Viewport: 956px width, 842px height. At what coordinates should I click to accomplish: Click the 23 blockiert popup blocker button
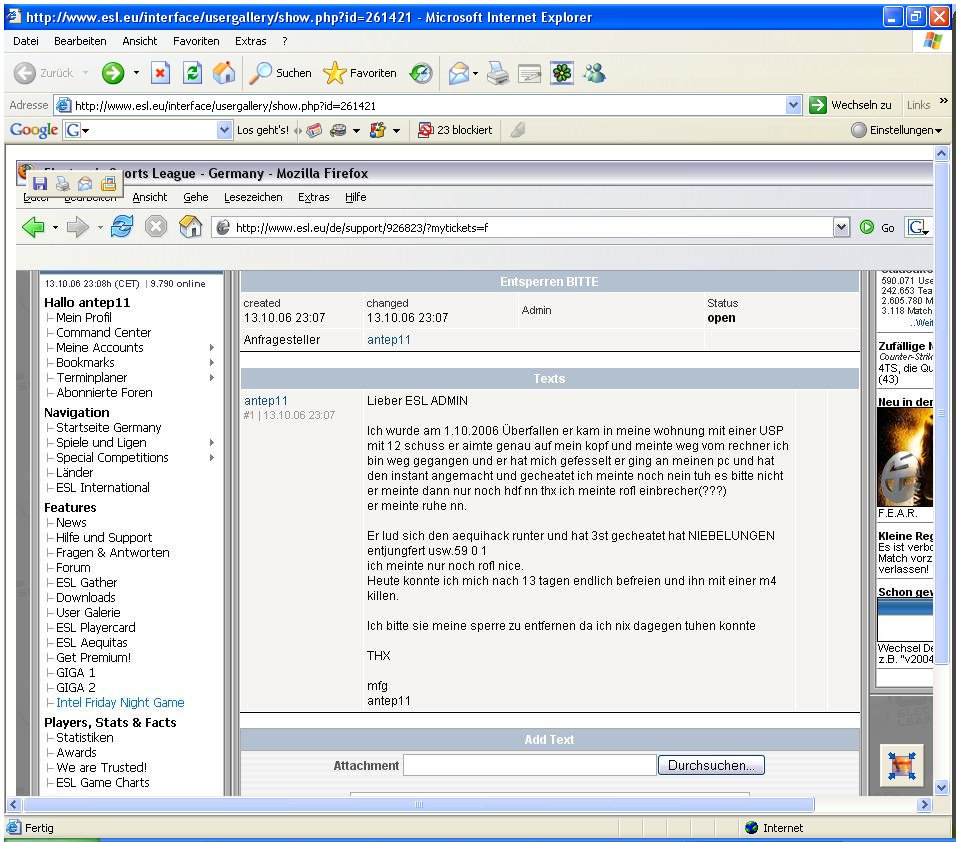(455, 130)
